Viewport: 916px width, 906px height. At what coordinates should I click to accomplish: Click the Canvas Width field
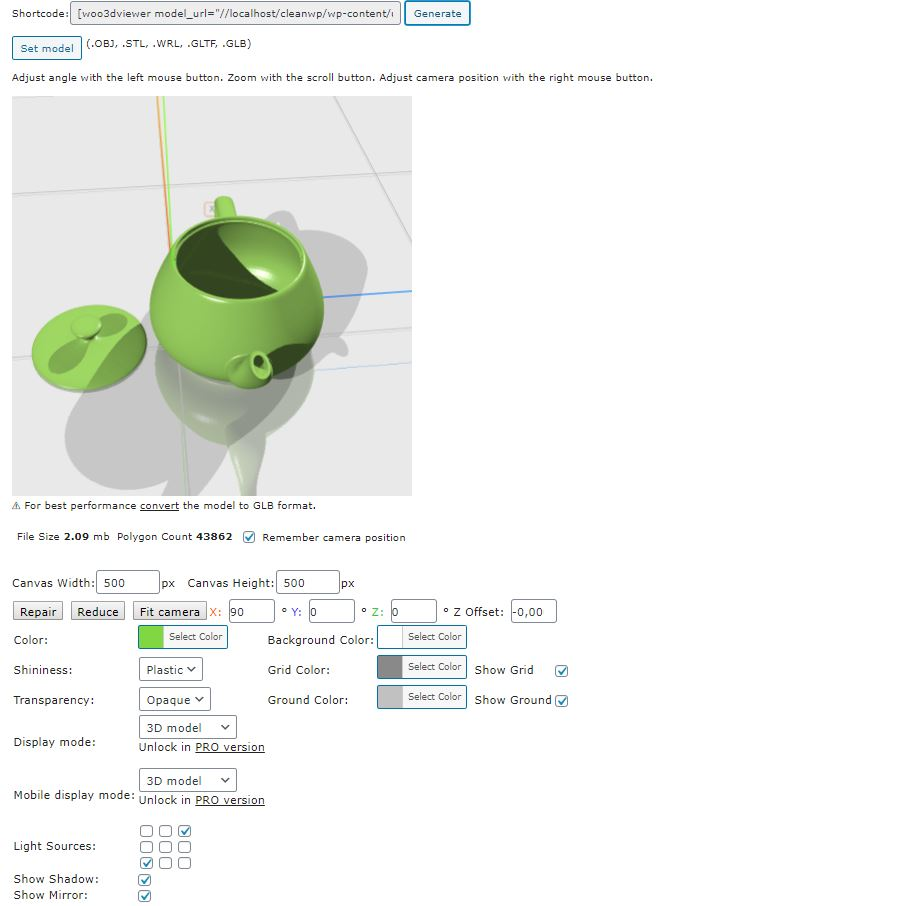click(127, 582)
